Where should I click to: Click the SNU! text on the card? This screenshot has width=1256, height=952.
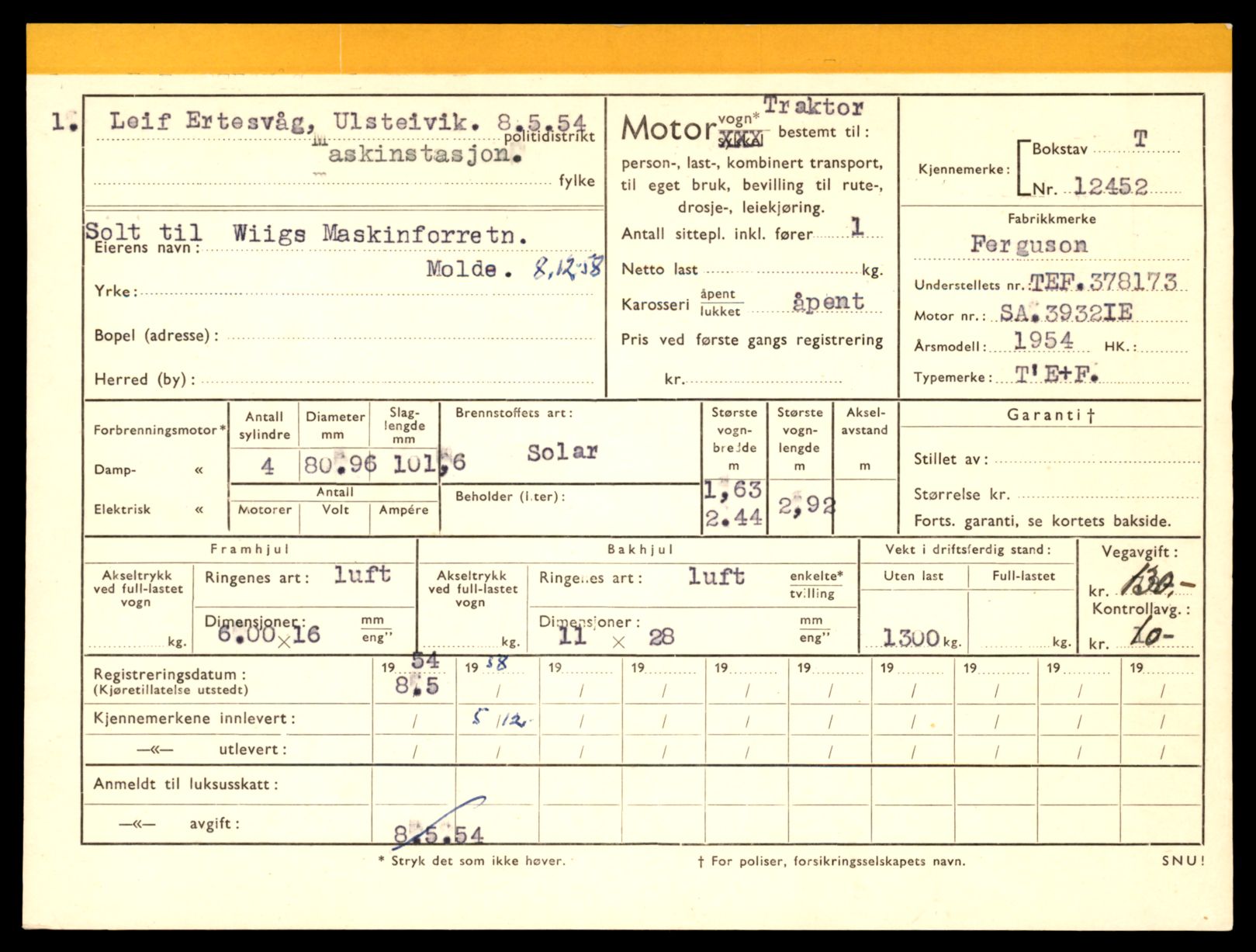[x=1183, y=860]
